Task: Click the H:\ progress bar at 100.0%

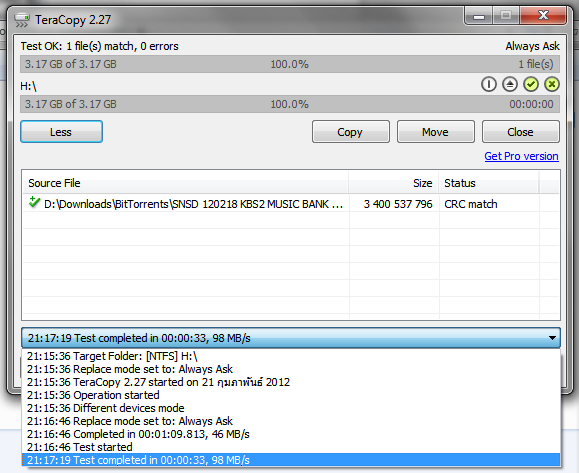Action: pyautogui.click(x=290, y=104)
